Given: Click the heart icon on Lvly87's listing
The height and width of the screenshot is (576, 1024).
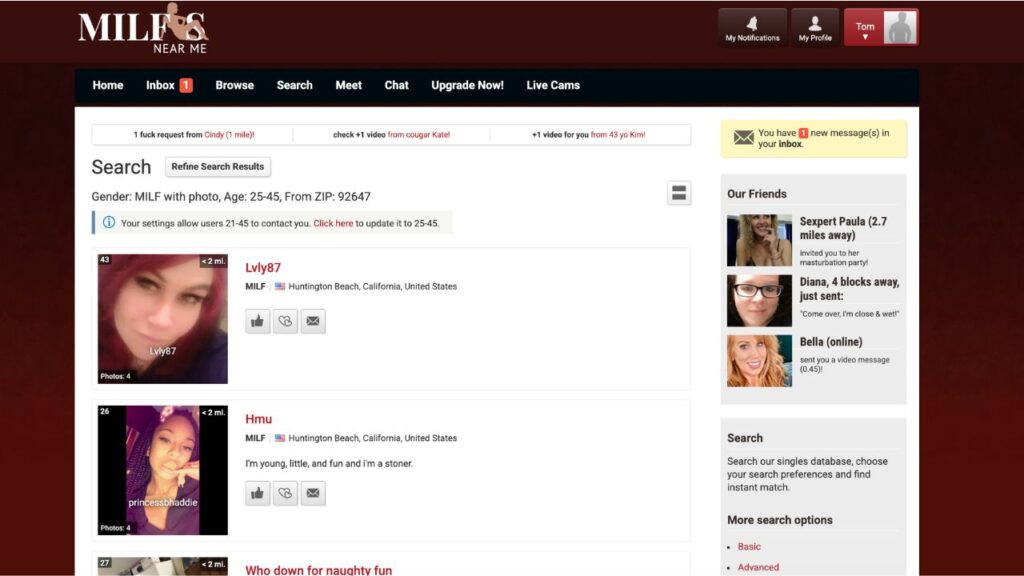Looking at the screenshot, I should [x=286, y=321].
